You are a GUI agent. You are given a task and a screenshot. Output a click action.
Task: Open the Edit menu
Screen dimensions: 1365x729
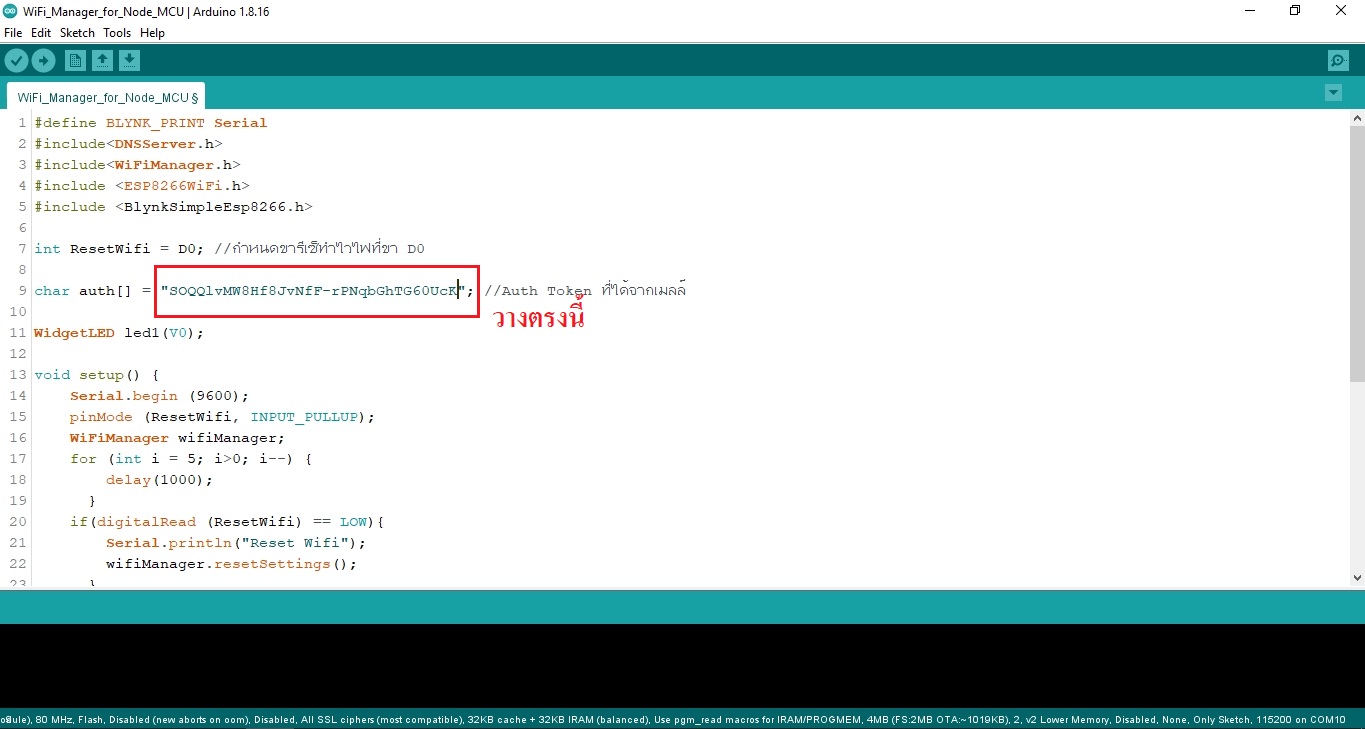coord(41,33)
